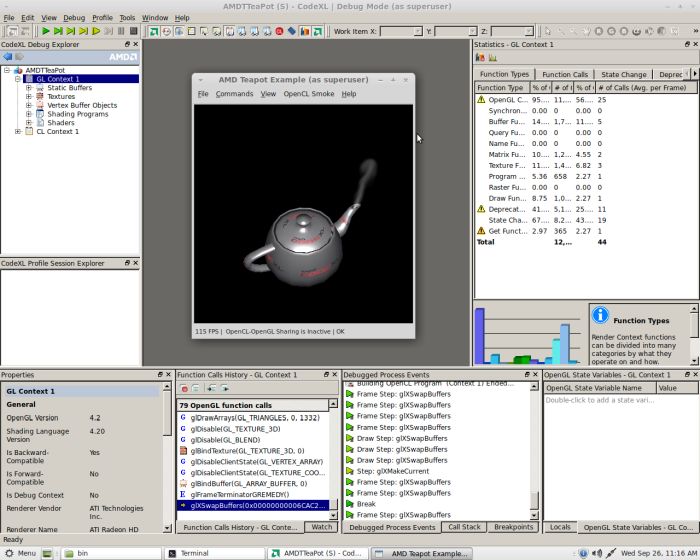Screen dimensions: 700x560
Task: Expand the Static Buffers node
Action: [x=29, y=88]
